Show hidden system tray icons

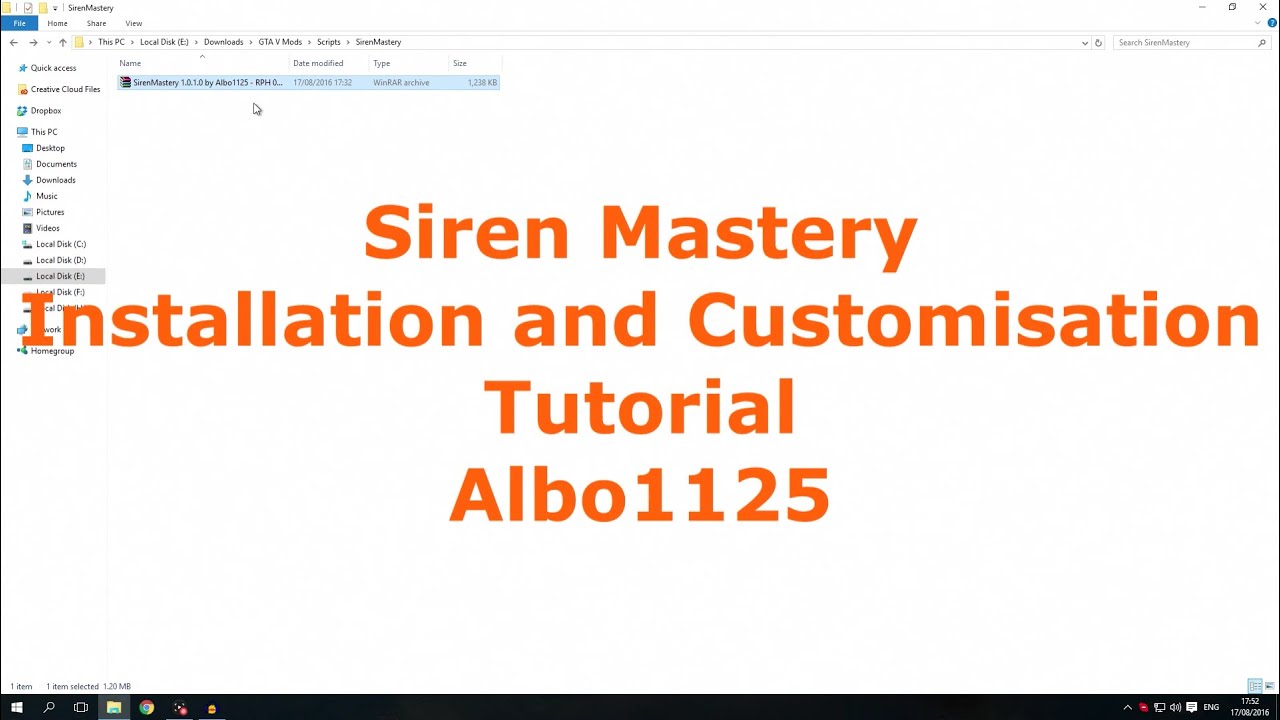click(1128, 707)
